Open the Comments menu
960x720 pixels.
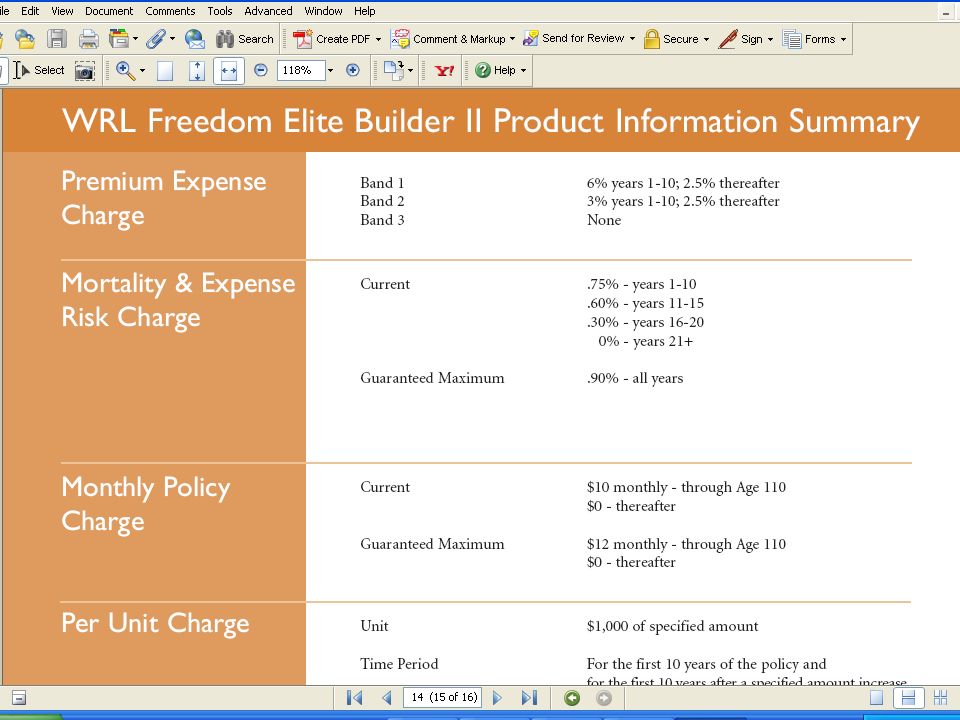coord(170,11)
